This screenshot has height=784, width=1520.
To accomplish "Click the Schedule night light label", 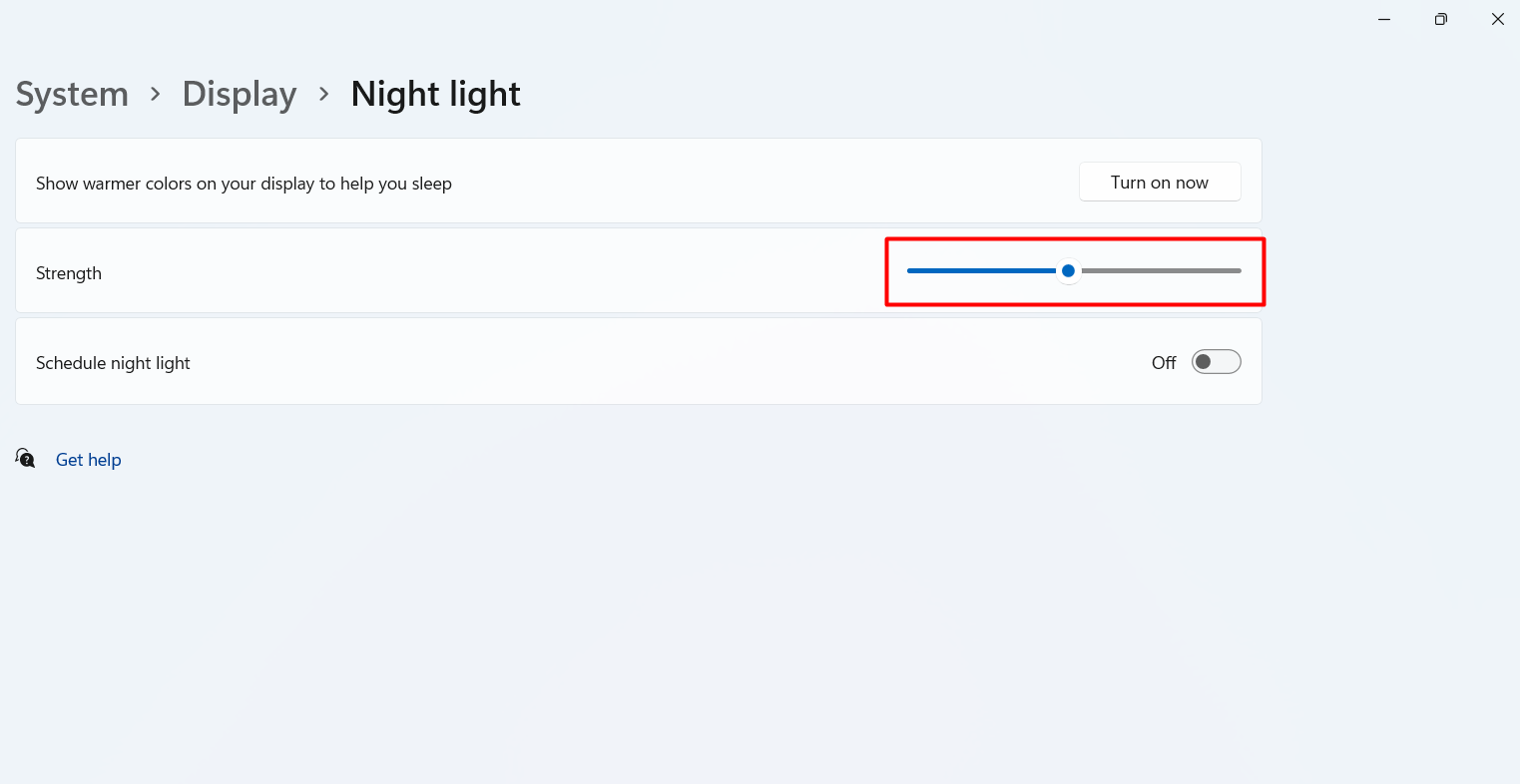I will [113, 363].
